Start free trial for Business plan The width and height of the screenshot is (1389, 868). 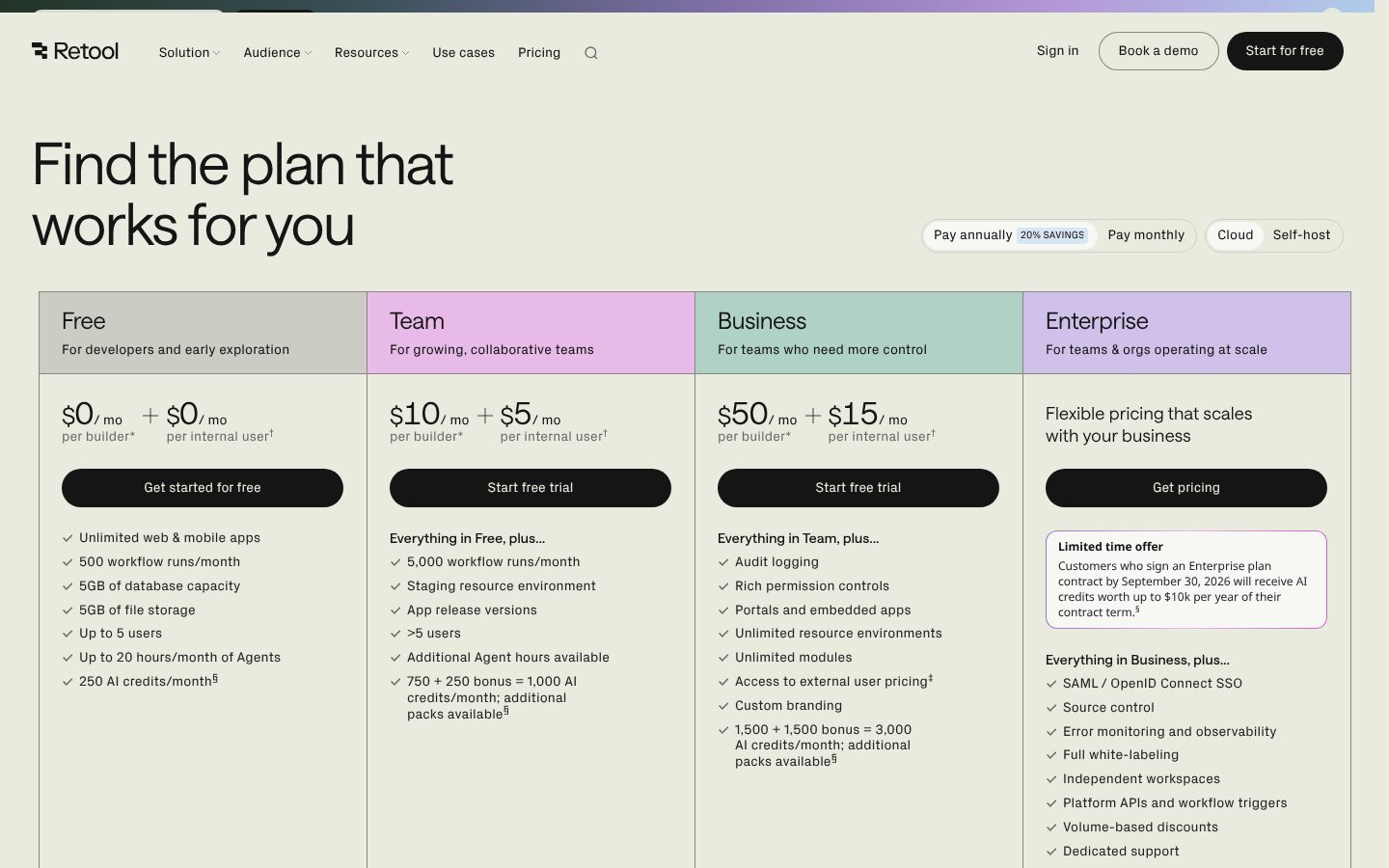[858, 488]
